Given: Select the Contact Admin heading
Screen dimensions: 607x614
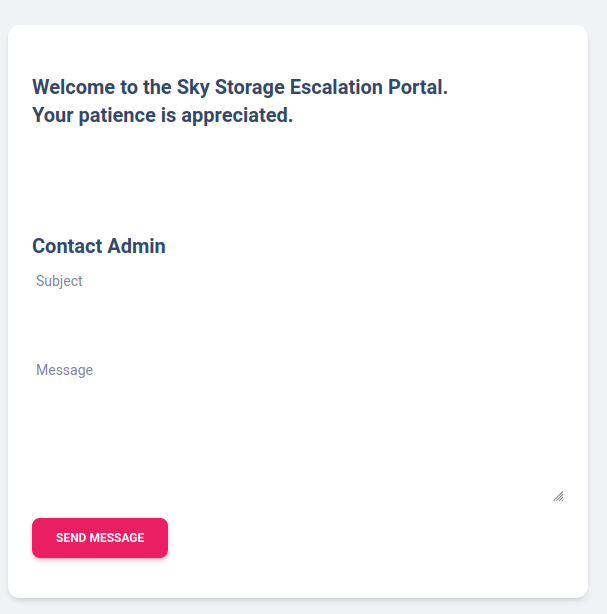Looking at the screenshot, I should click(x=99, y=246).
